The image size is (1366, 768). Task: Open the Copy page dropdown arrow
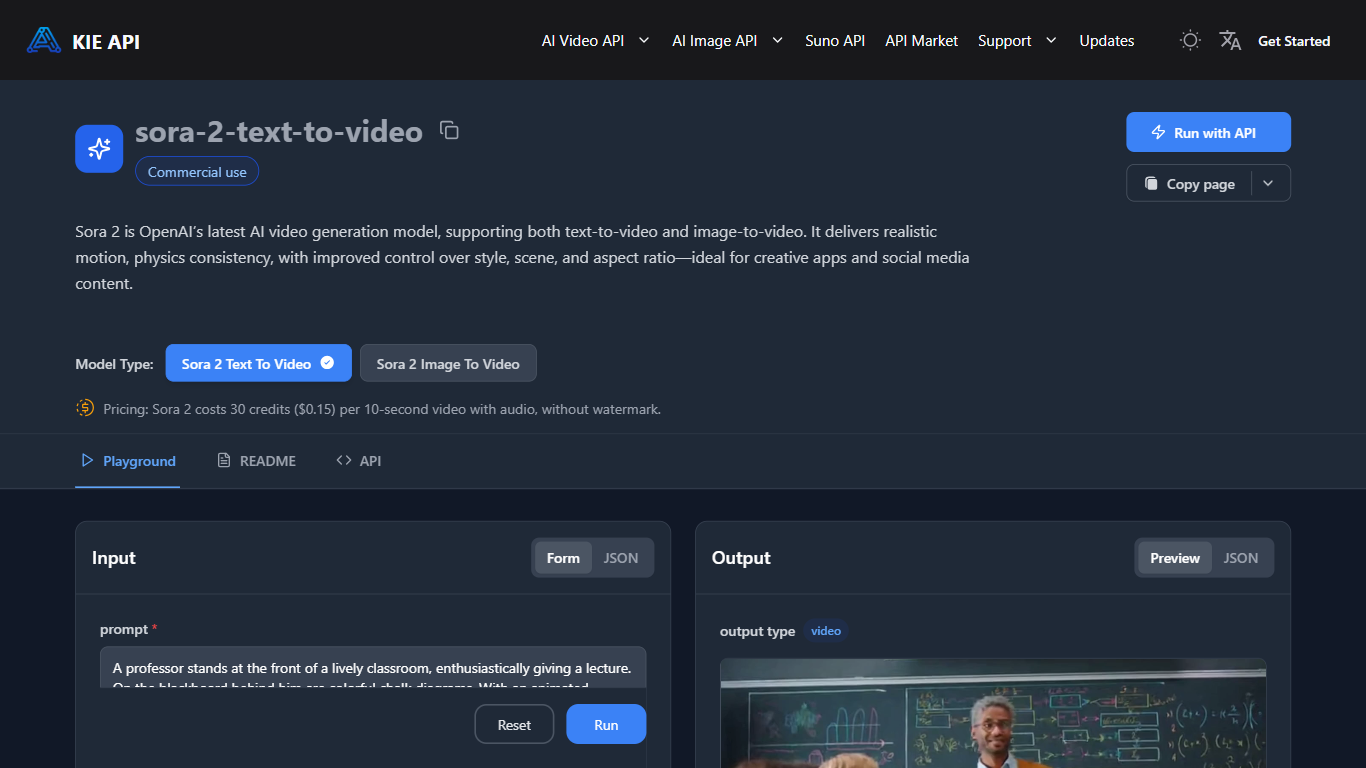pos(1268,183)
